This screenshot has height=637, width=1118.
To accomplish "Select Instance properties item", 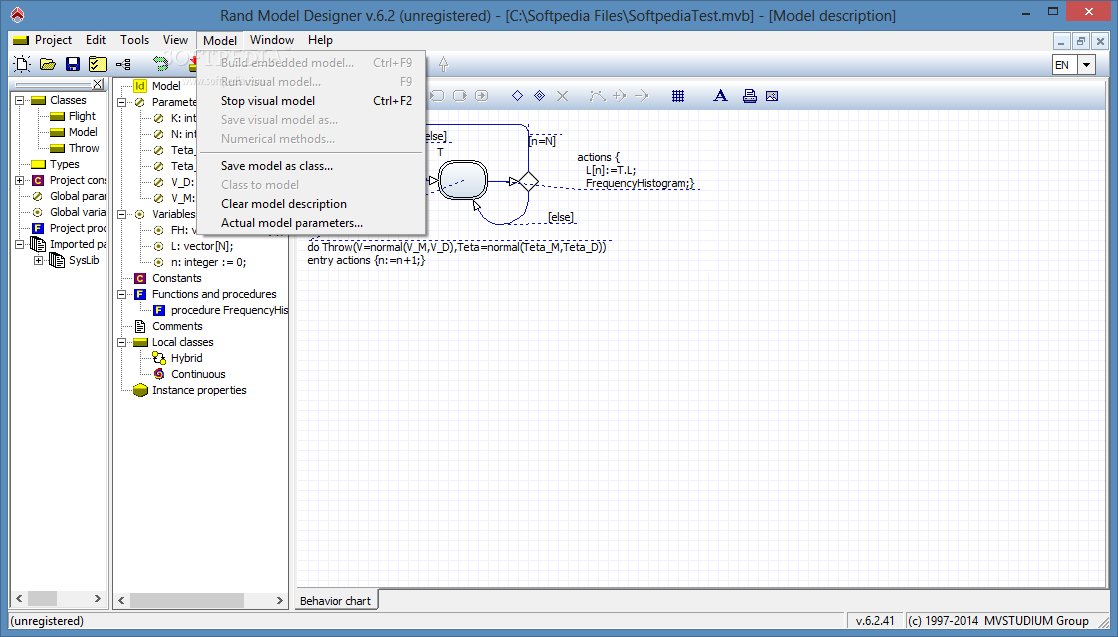I will (x=199, y=390).
